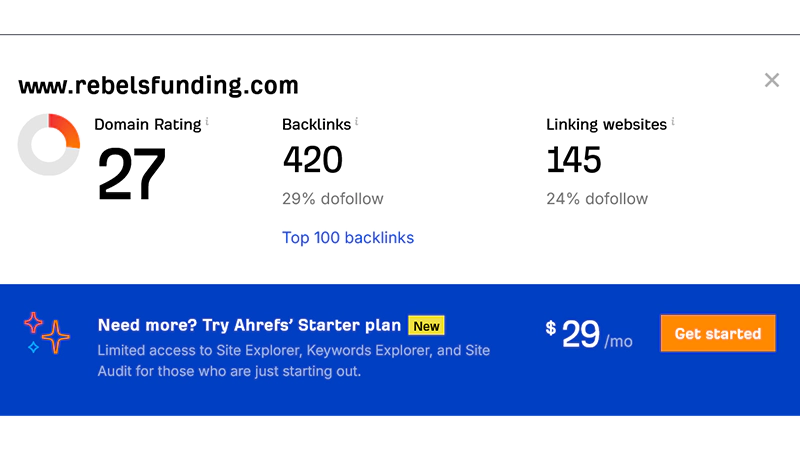Screen dimensions: 800x450
Task: Select the Domain Rating value 27
Action: 131,175
